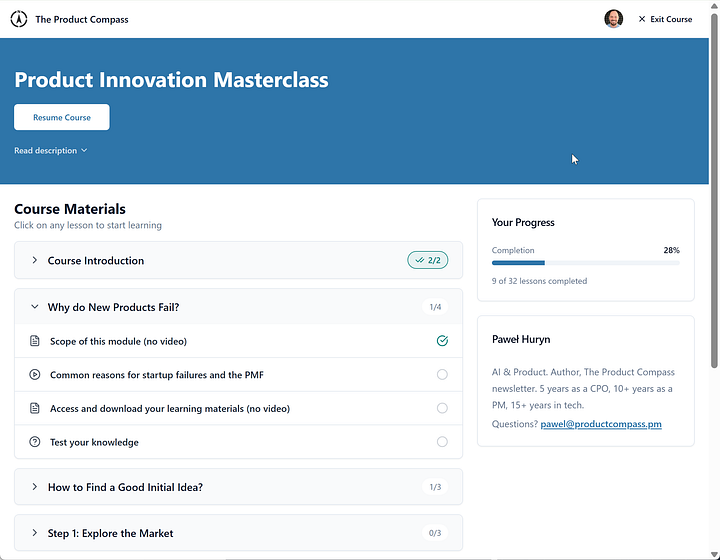Click the Completion progress bar

click(585, 263)
